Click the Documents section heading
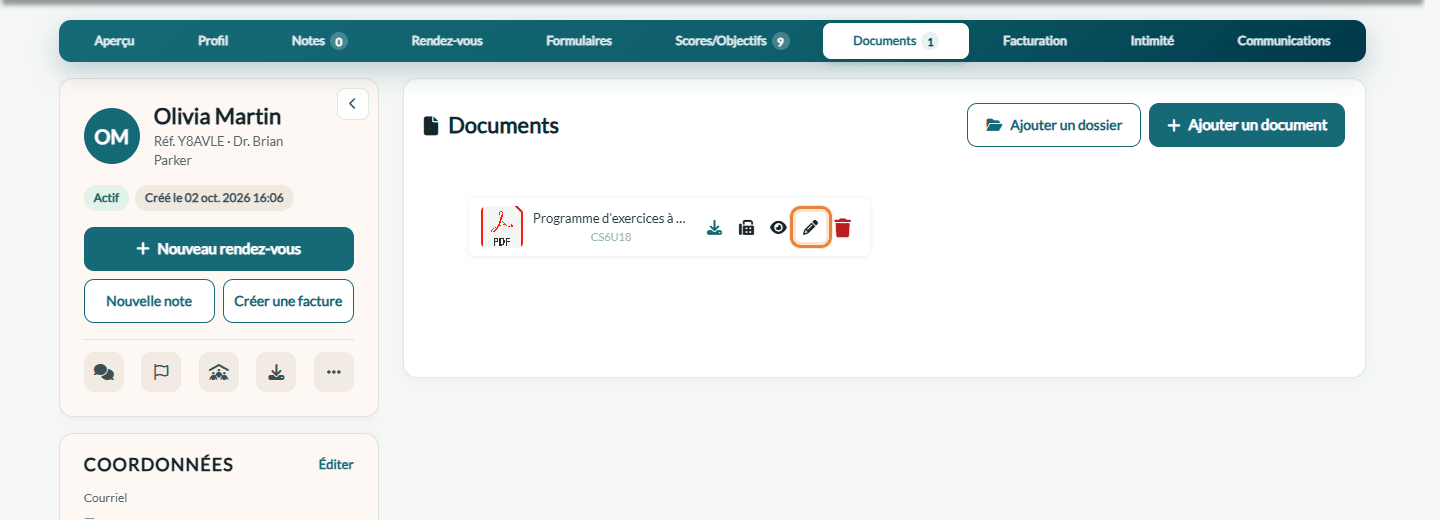 (x=503, y=125)
